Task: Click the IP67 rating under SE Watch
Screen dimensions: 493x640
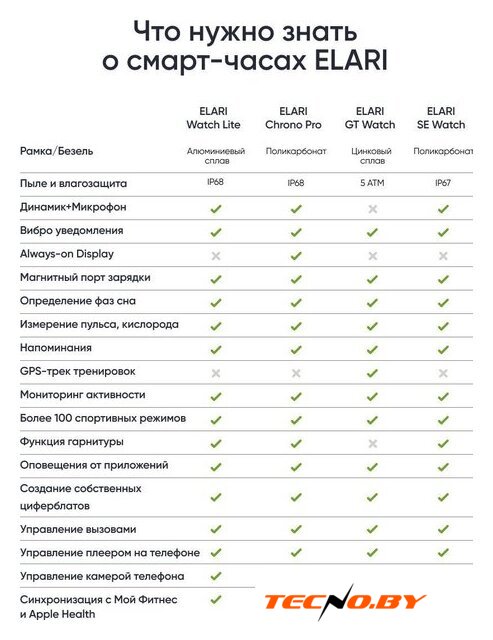Action: 443,183
